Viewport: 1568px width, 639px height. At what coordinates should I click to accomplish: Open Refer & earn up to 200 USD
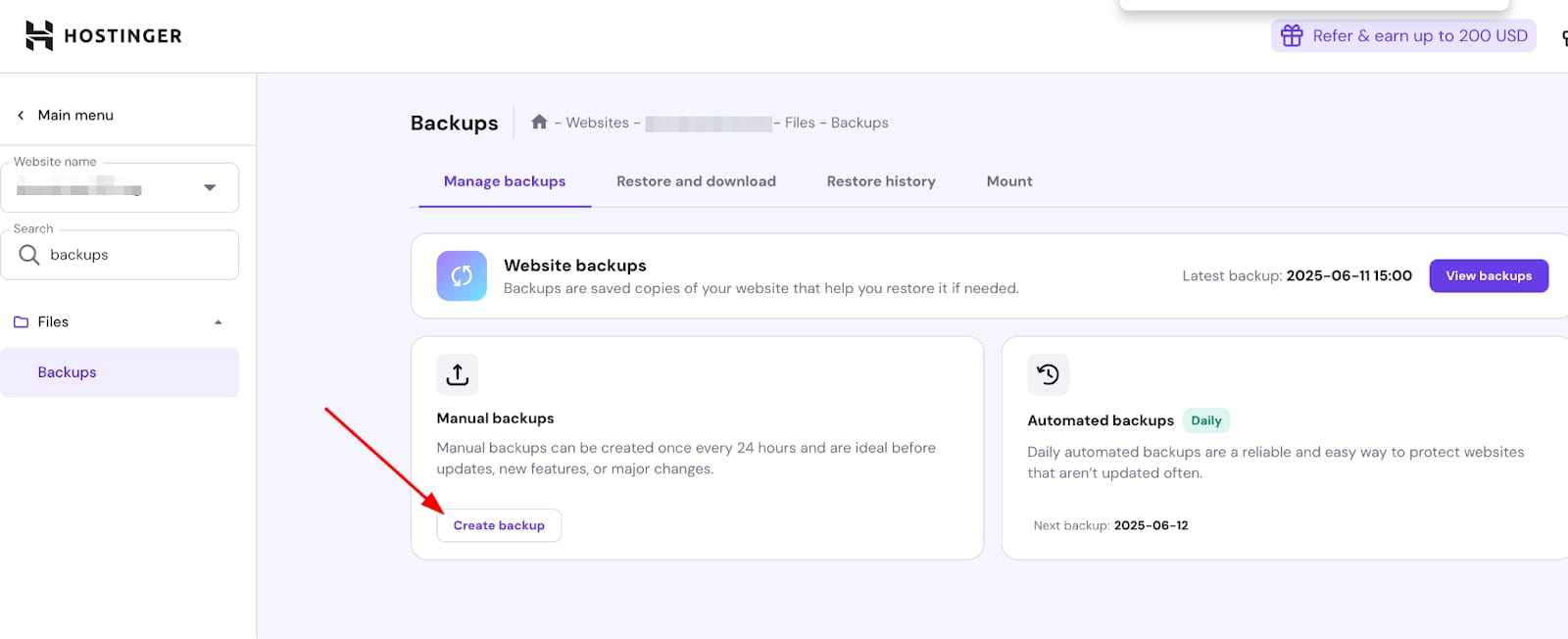(1418, 36)
